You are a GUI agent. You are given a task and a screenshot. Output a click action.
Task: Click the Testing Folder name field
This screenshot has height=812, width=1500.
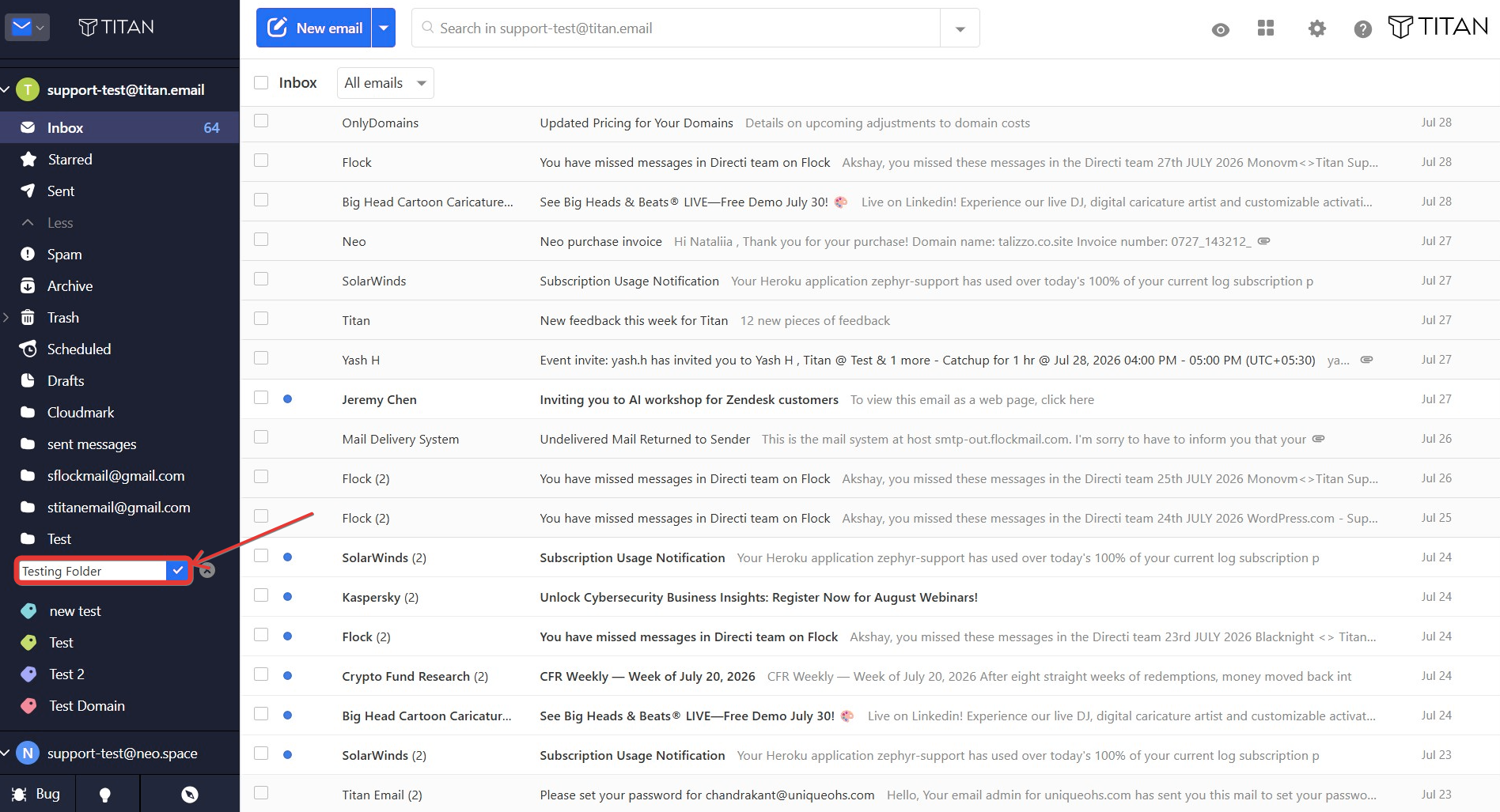(92, 571)
